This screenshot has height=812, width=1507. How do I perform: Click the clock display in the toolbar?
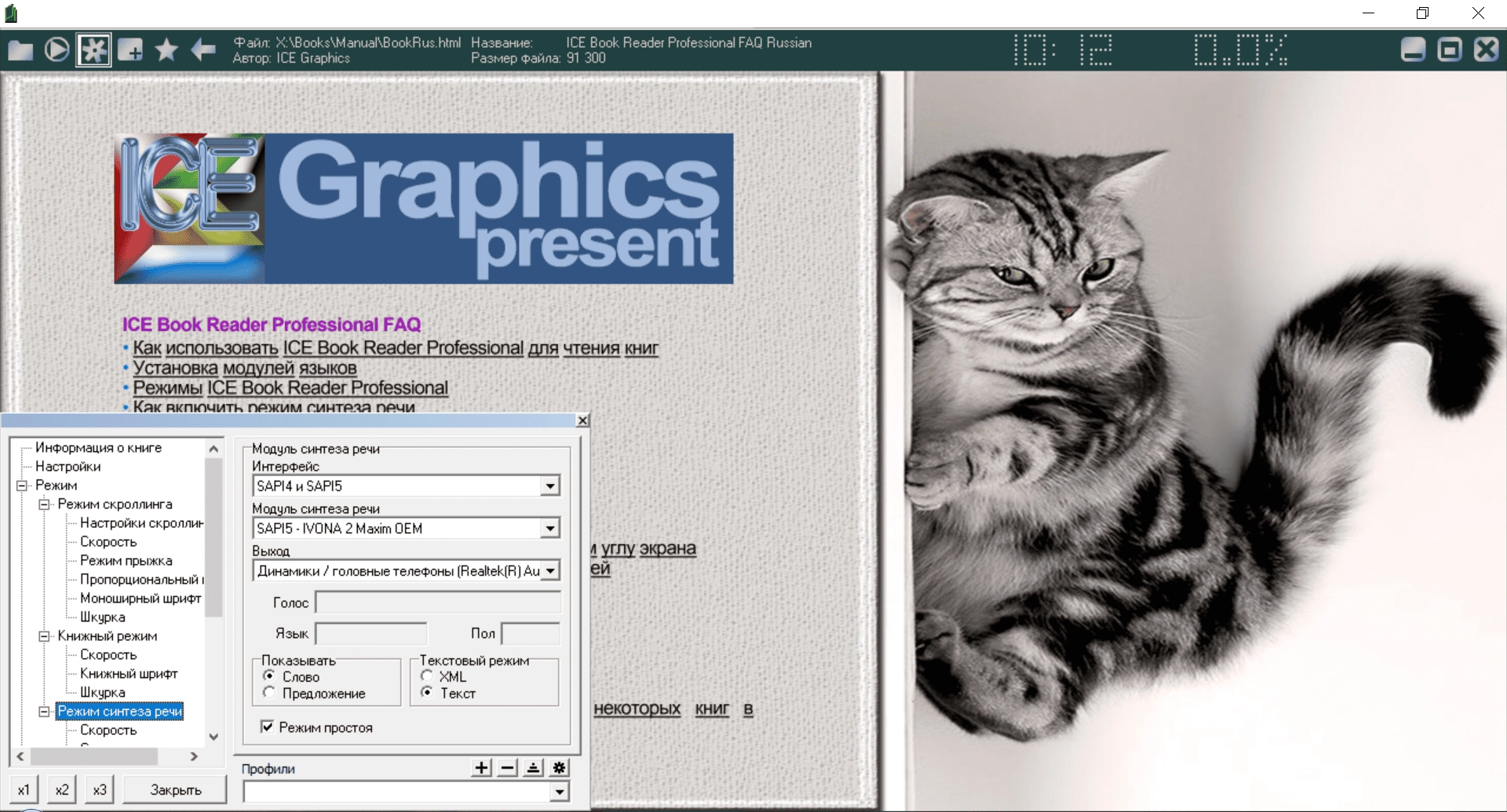[x=1064, y=49]
